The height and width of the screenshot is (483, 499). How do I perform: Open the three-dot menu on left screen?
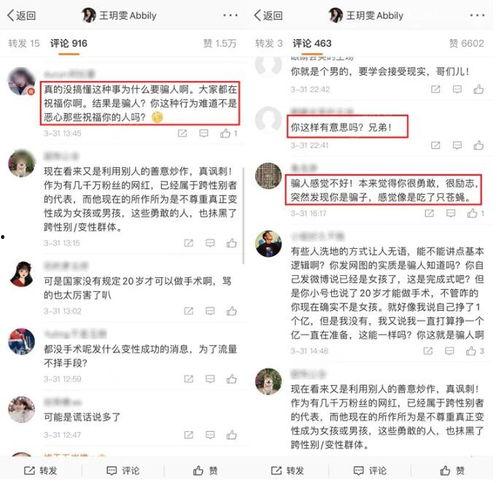[x=230, y=15]
